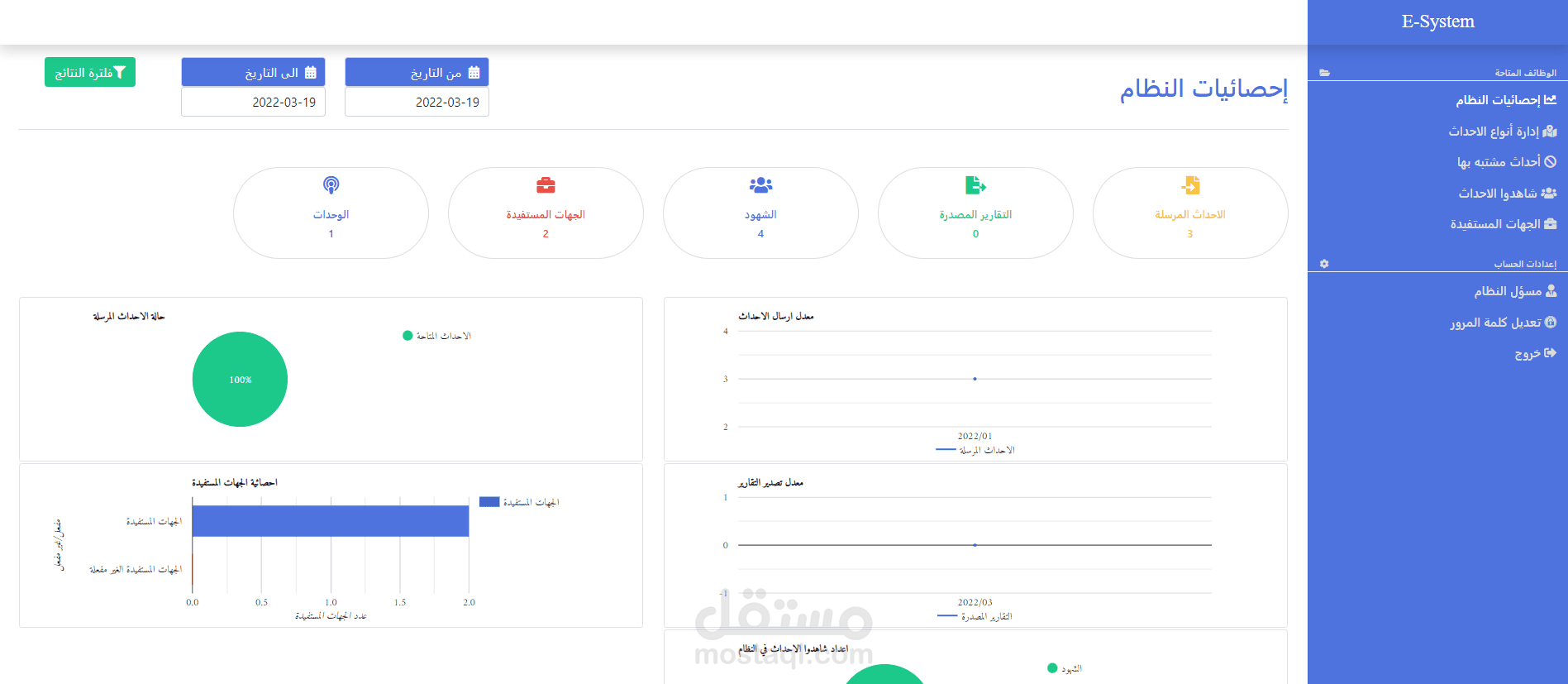
Task: Toggle الجهات المستفيدة bar legend item
Action: [519, 502]
